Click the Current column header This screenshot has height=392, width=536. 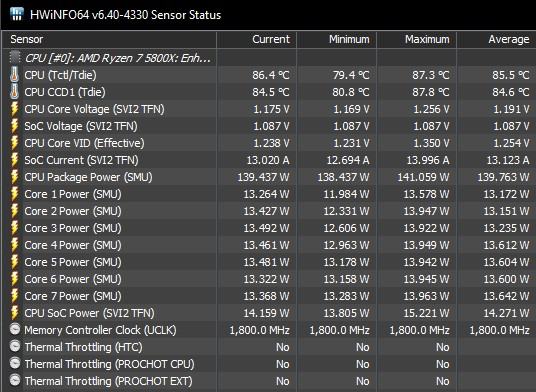tap(256, 39)
